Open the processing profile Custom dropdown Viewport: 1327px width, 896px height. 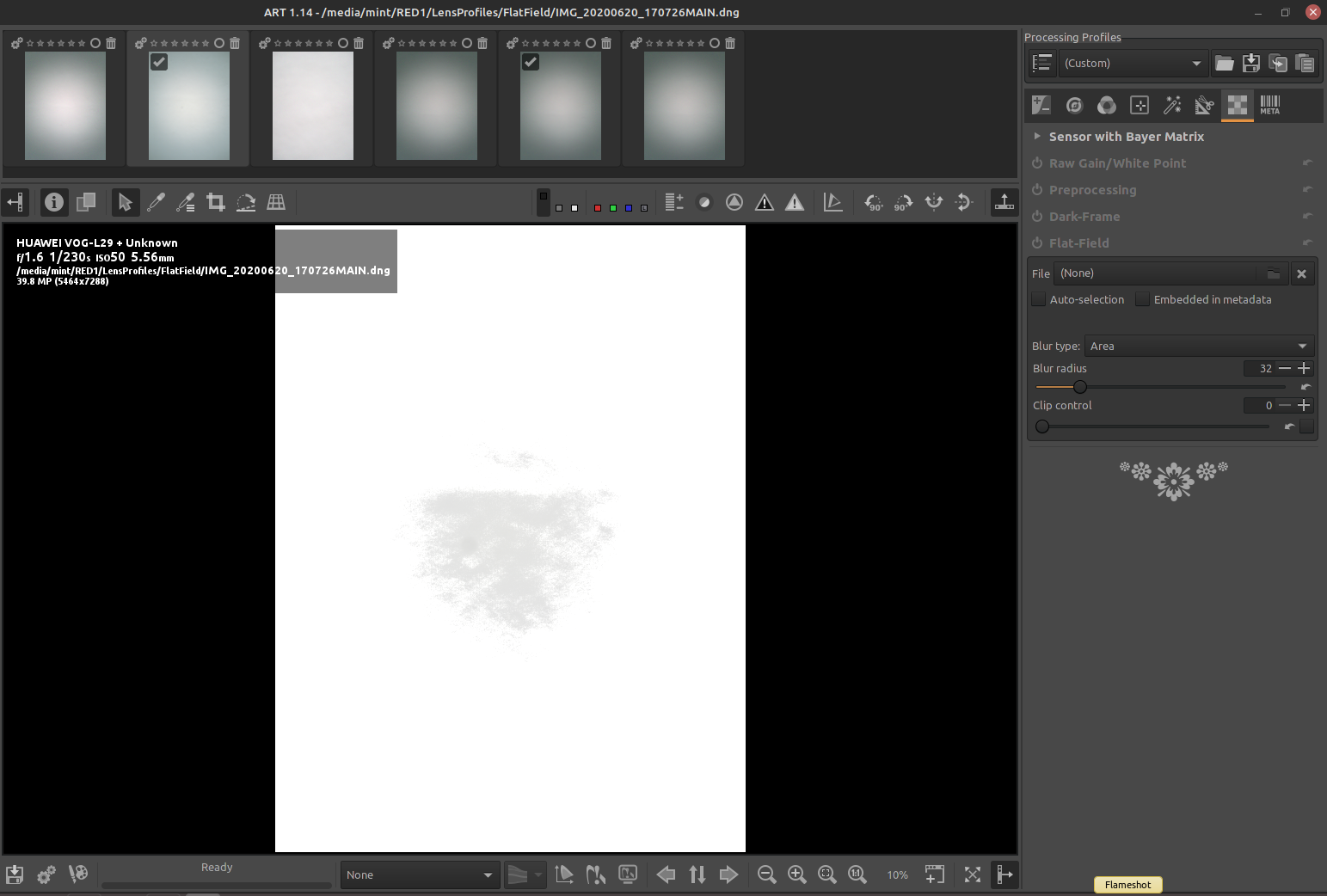1132,63
